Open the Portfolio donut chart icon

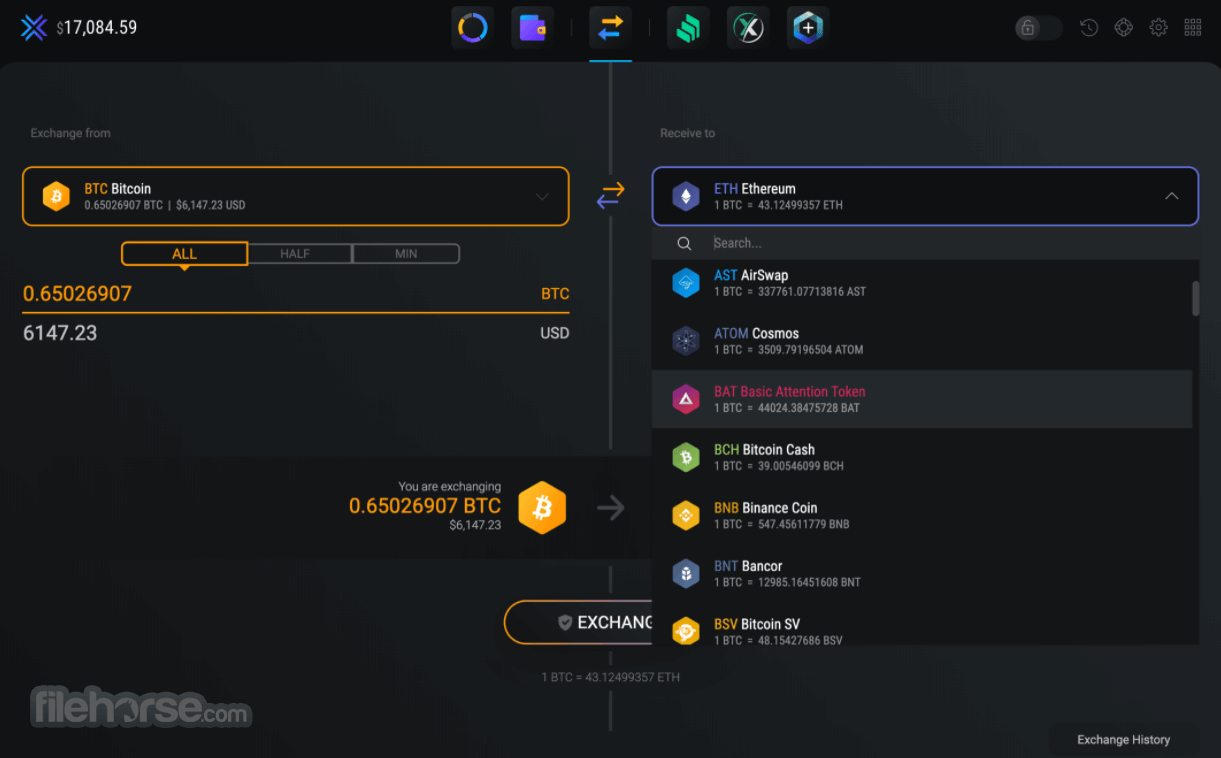(x=473, y=28)
